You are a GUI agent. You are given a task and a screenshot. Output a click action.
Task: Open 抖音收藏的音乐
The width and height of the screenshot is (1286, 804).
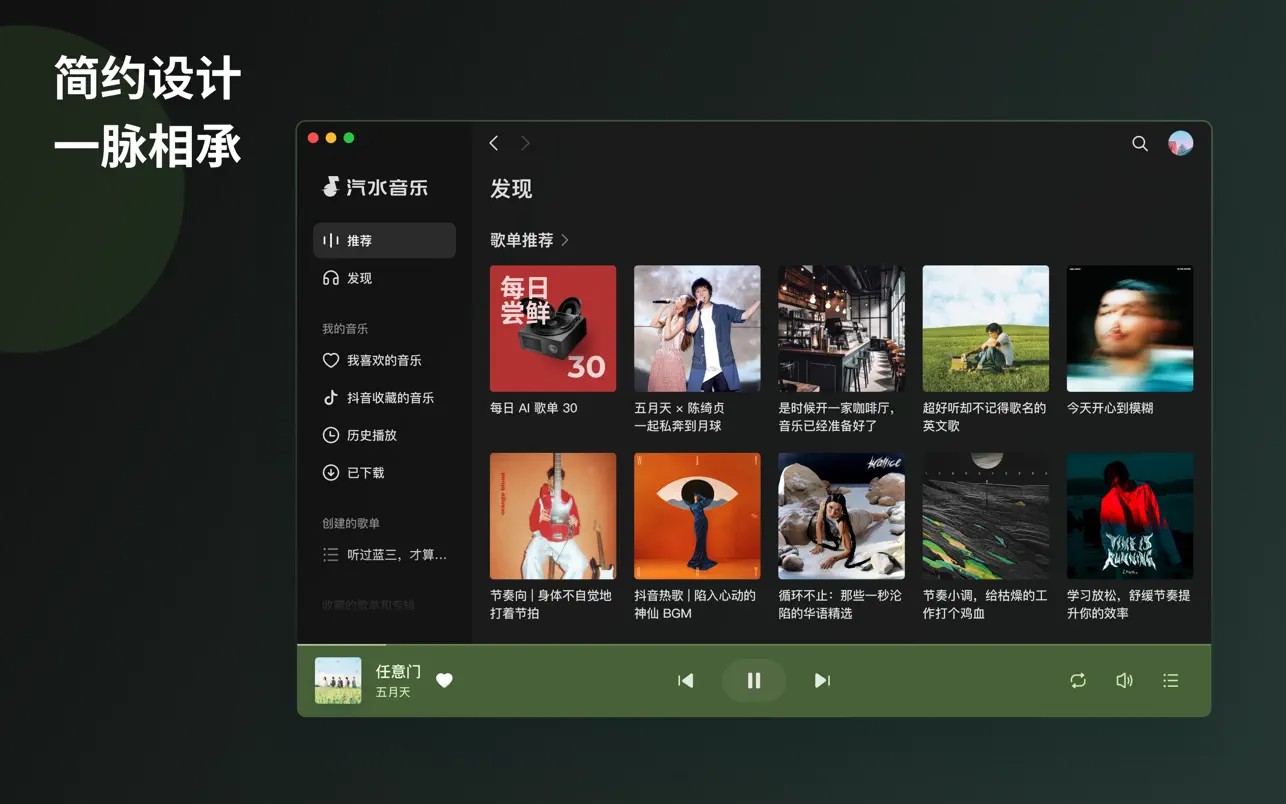384,398
